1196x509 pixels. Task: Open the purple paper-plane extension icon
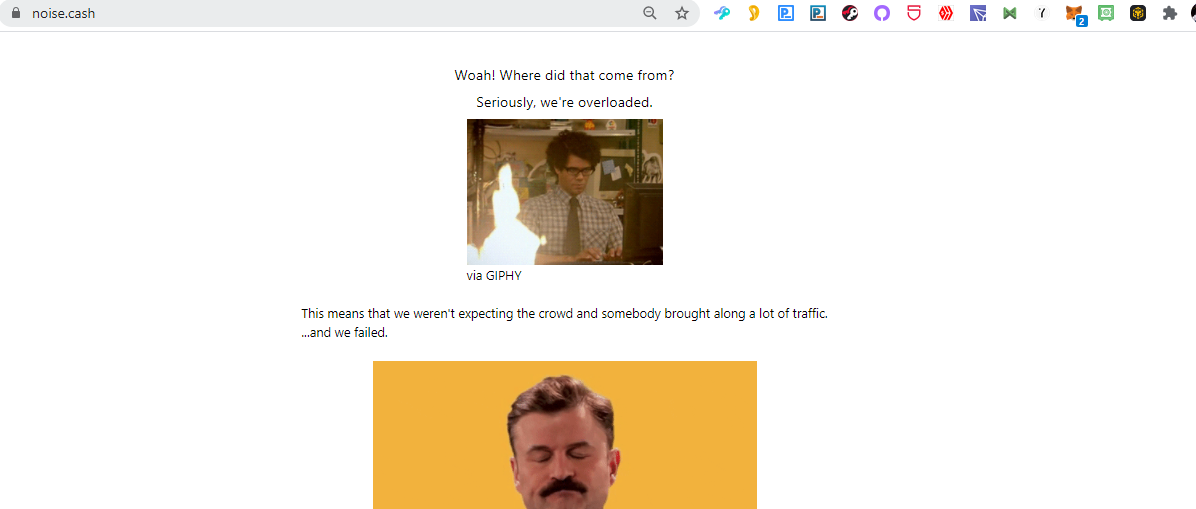pos(978,13)
